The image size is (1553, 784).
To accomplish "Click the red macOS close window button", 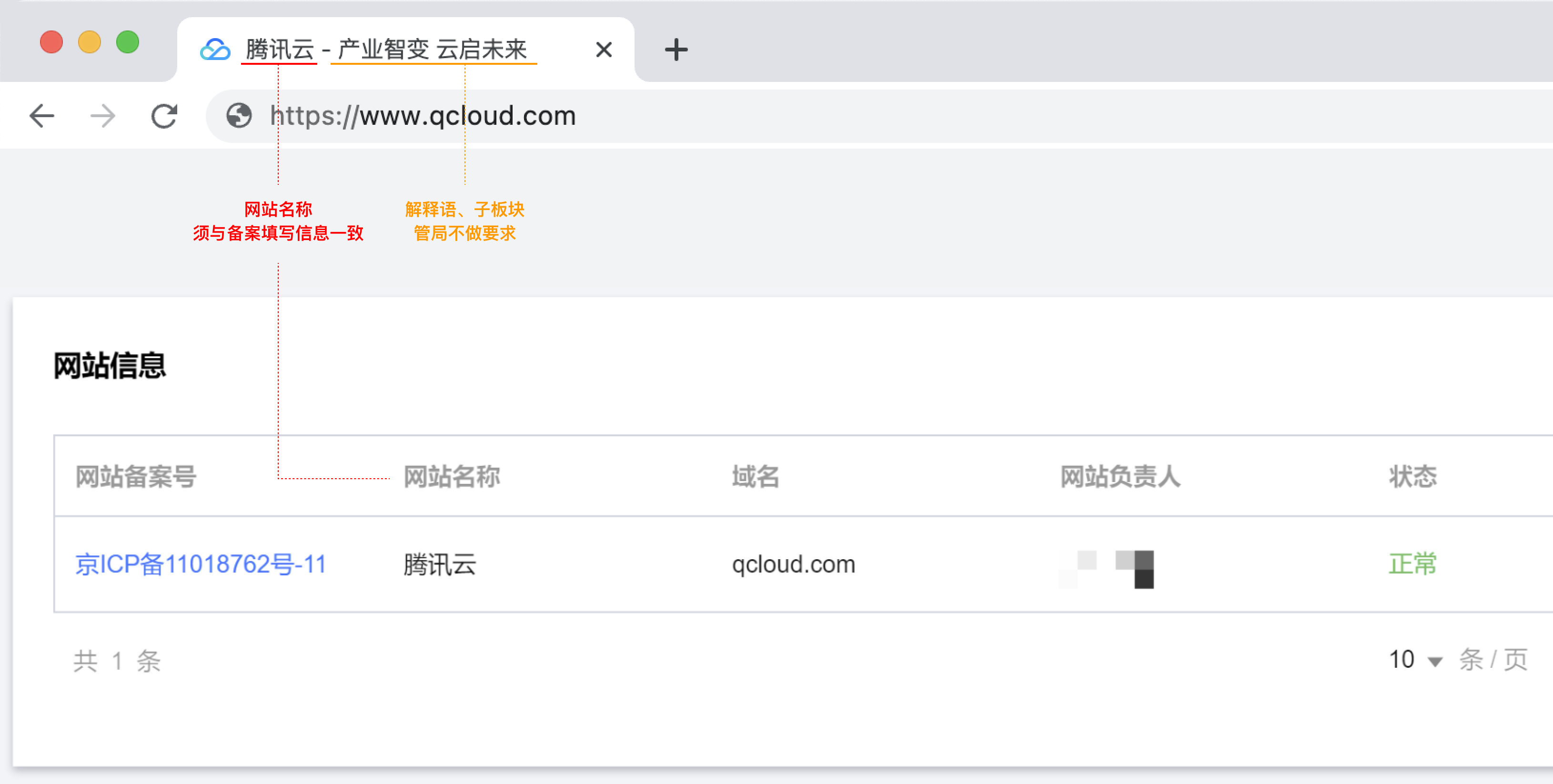I will 51,42.
